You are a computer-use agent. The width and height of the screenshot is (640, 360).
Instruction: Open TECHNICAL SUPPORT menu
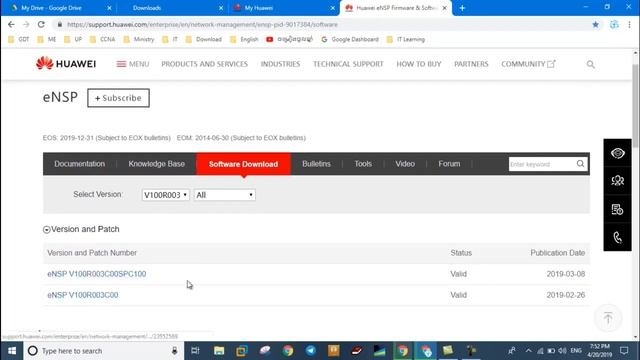point(348,64)
